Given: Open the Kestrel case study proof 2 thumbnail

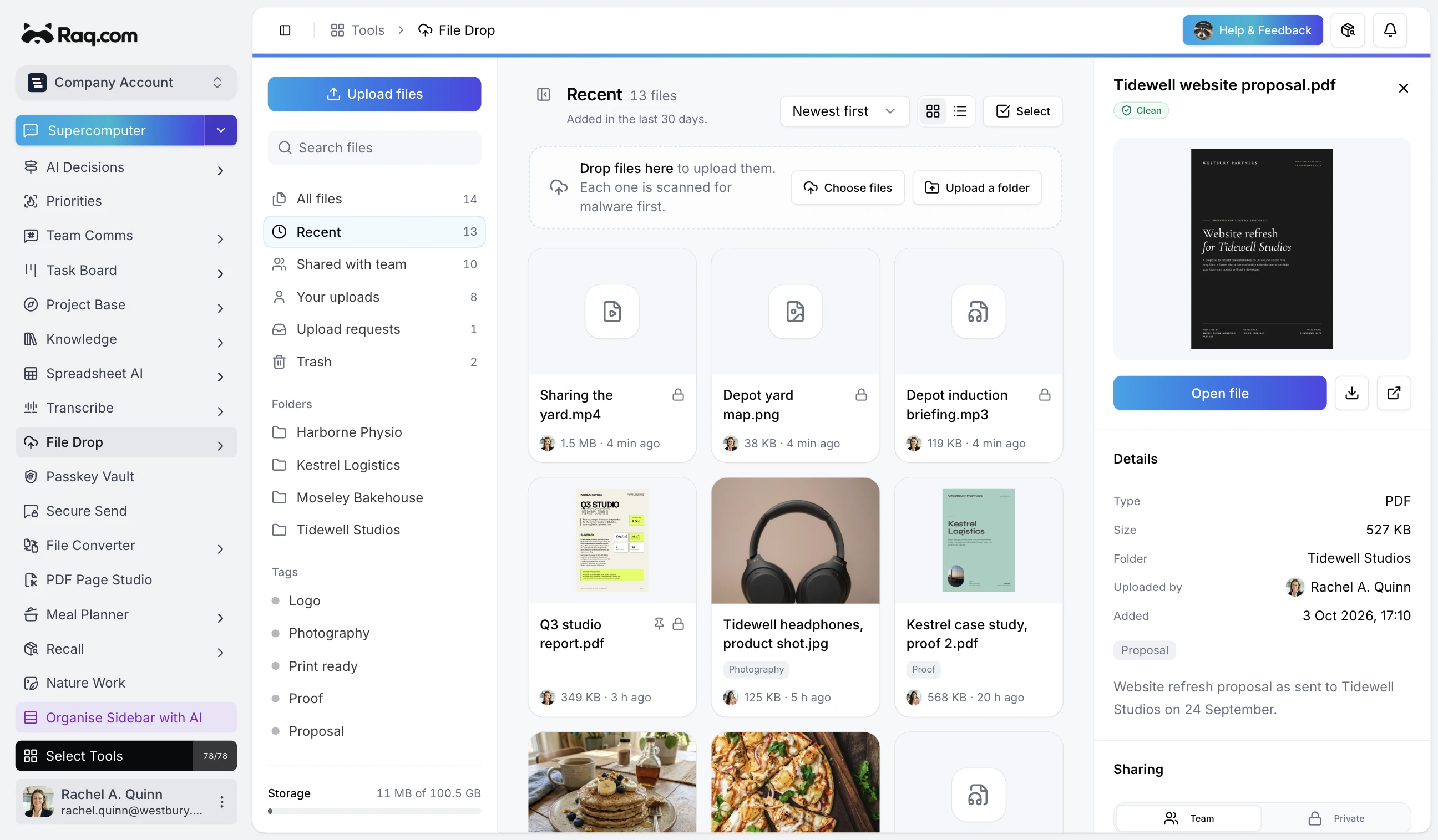Looking at the screenshot, I should (x=978, y=541).
